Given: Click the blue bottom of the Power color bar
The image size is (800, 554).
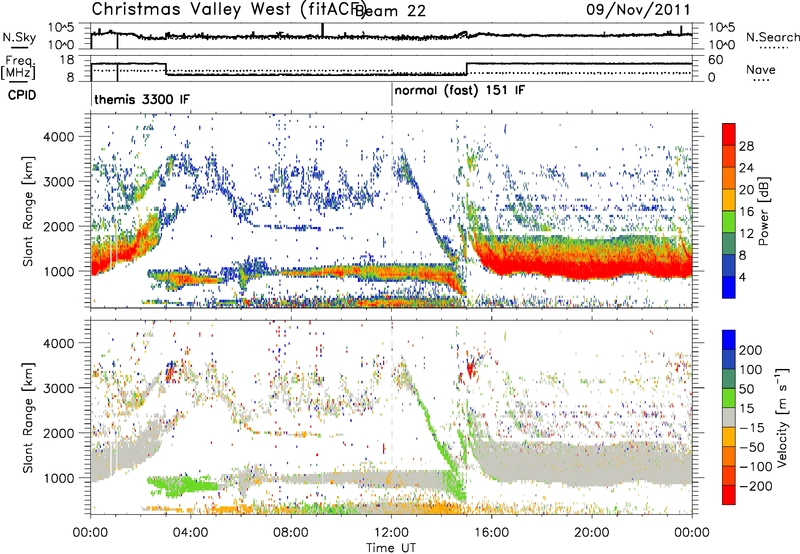Looking at the screenshot, I should click(x=729, y=288).
